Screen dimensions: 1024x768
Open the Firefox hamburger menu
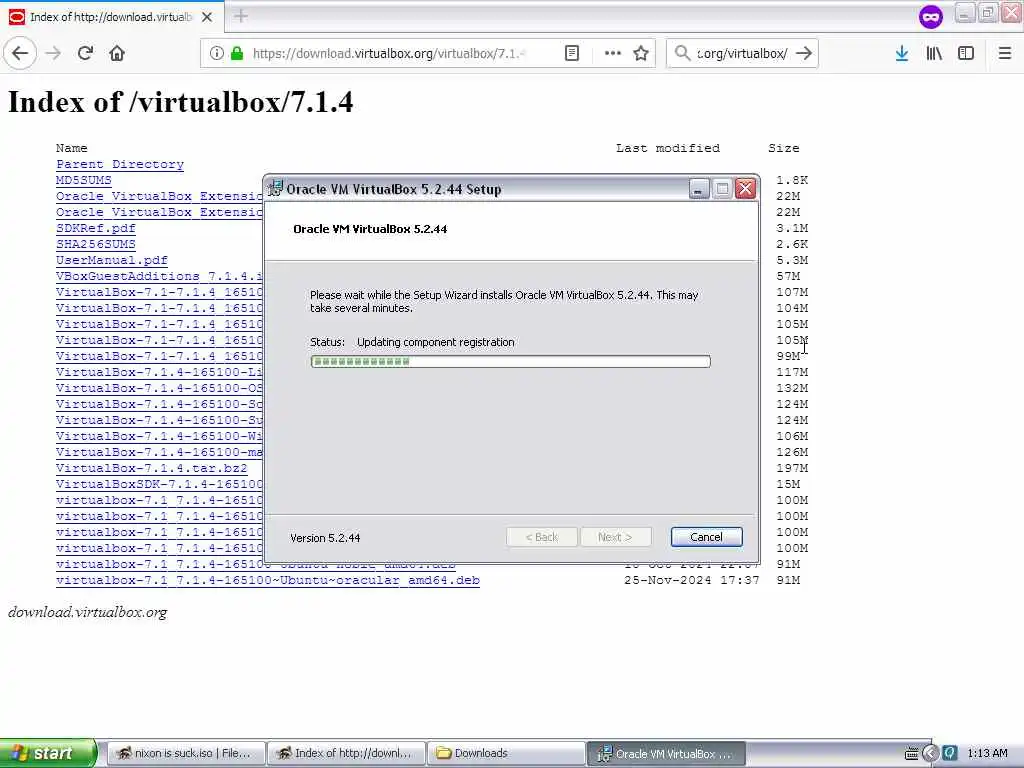(1005, 53)
